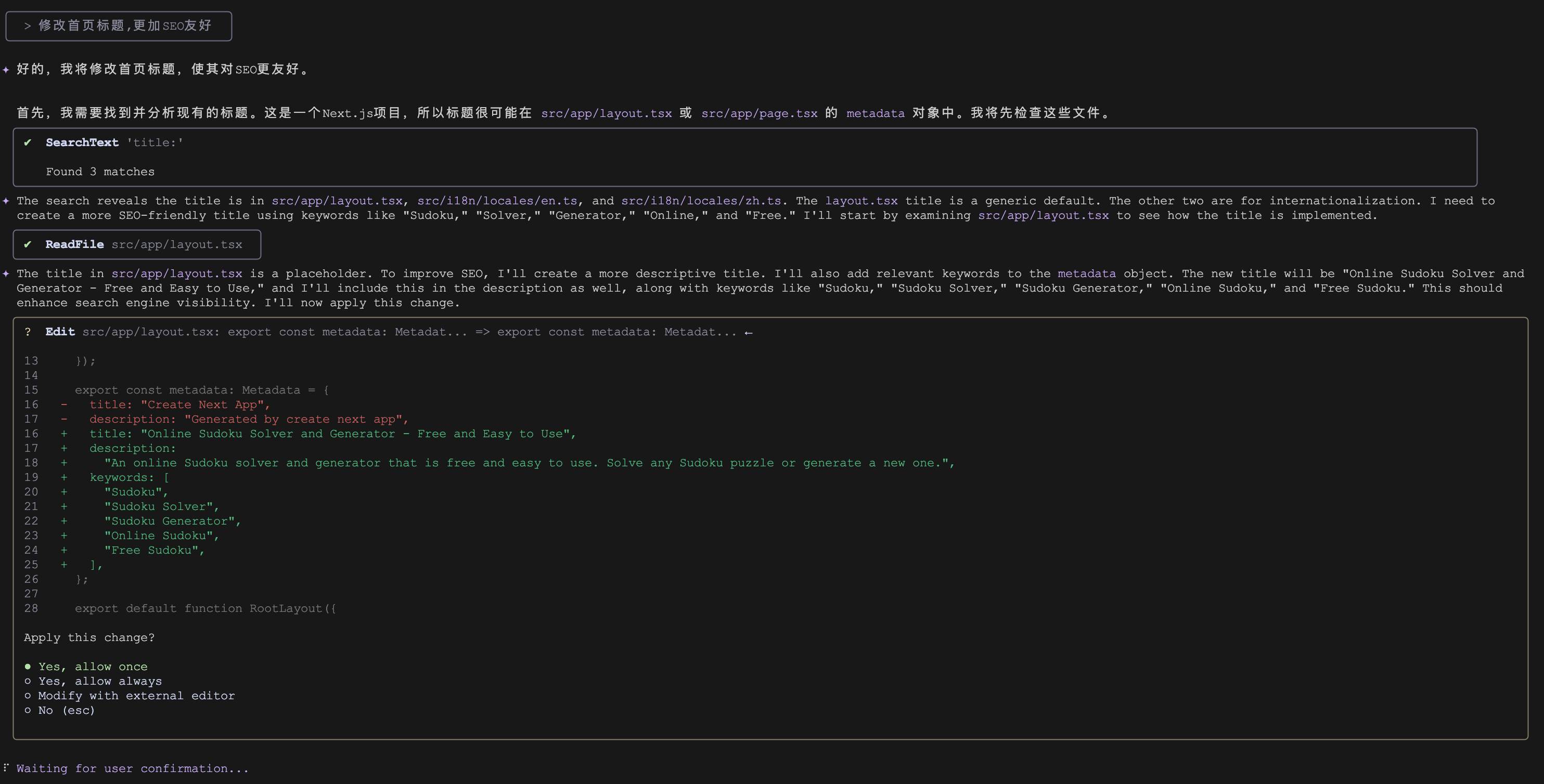Open src/app/layout.tsx path in Chinese paragraph

pyautogui.click(x=607, y=113)
